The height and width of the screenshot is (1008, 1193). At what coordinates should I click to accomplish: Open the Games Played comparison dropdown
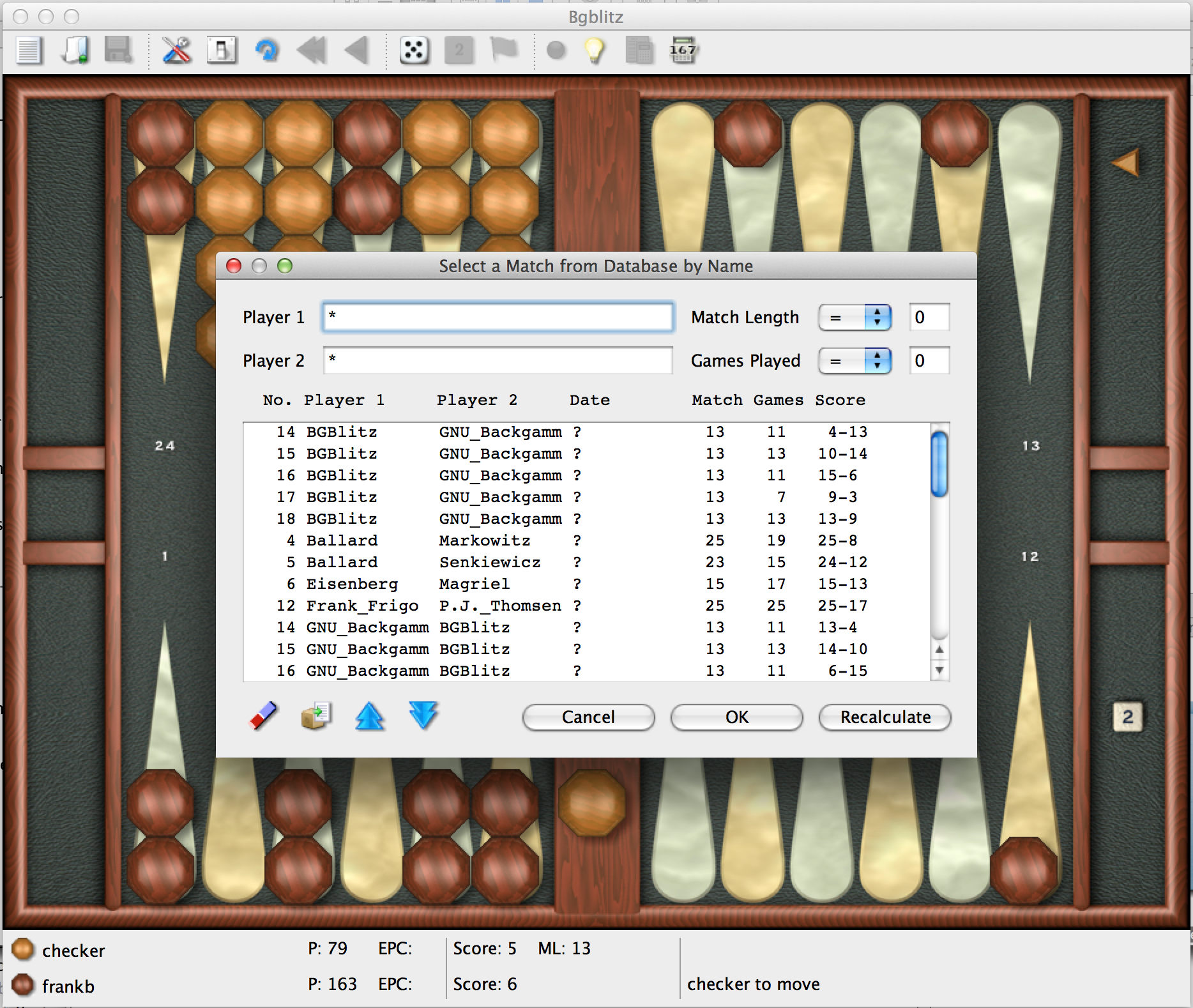click(x=855, y=361)
